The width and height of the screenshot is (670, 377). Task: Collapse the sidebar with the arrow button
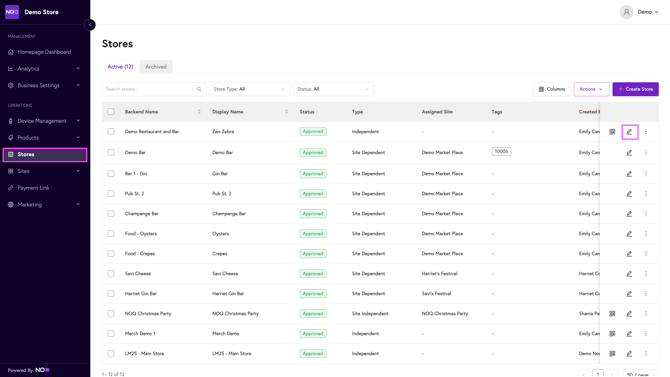[x=90, y=25]
